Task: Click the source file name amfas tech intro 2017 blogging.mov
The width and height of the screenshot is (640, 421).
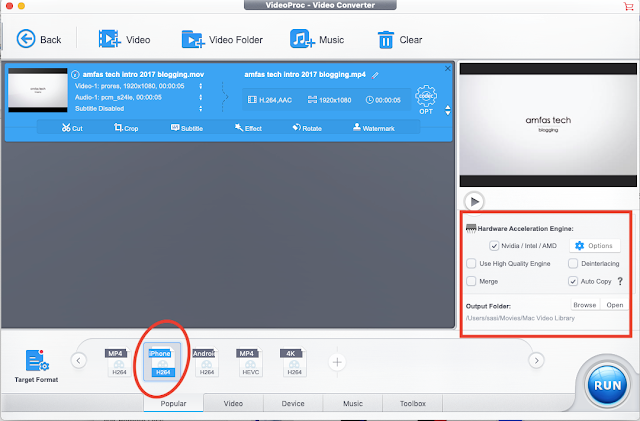Action: (143, 74)
